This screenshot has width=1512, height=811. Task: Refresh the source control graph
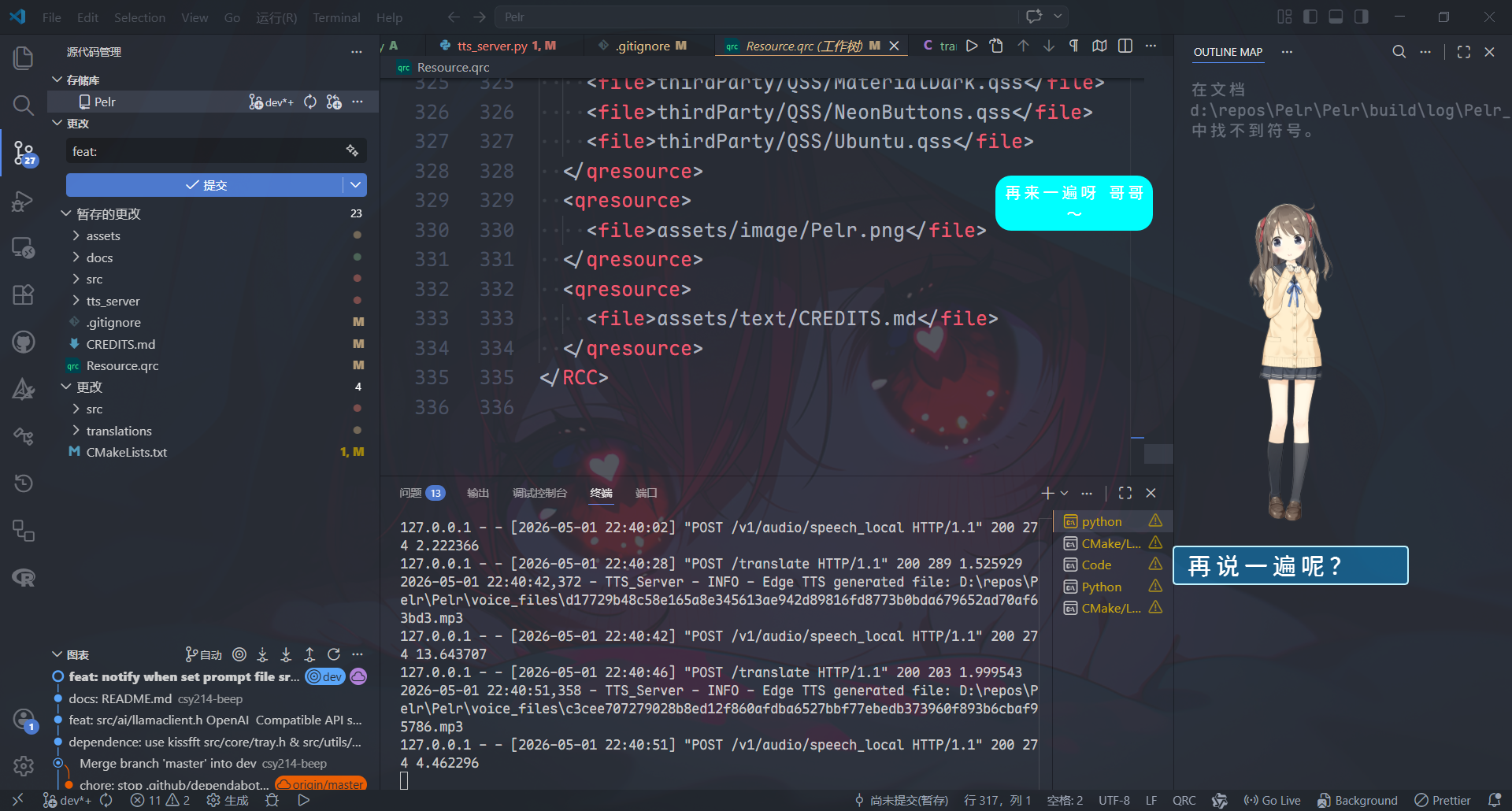pyautogui.click(x=334, y=654)
